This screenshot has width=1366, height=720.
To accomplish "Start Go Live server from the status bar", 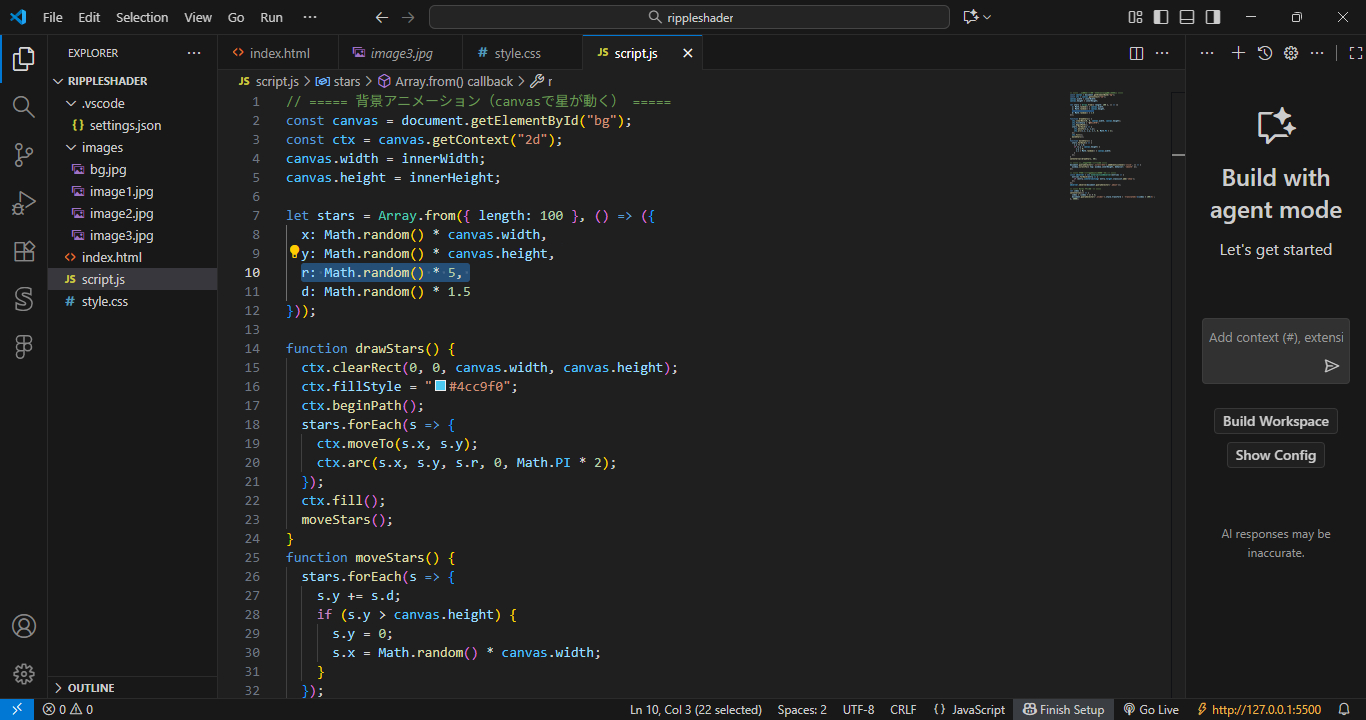I will tap(1151, 709).
